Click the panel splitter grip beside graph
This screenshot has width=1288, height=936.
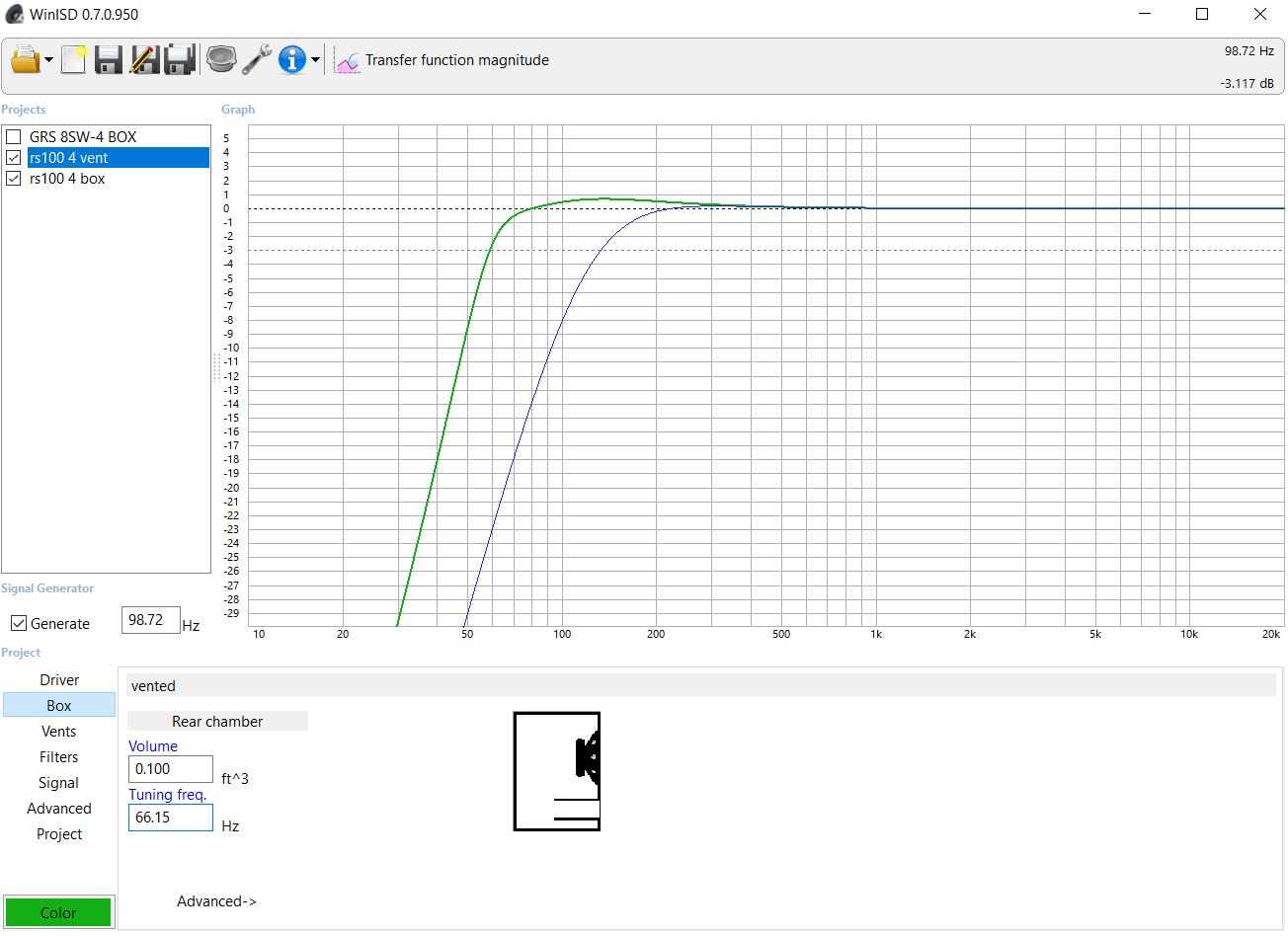pyautogui.click(x=216, y=367)
